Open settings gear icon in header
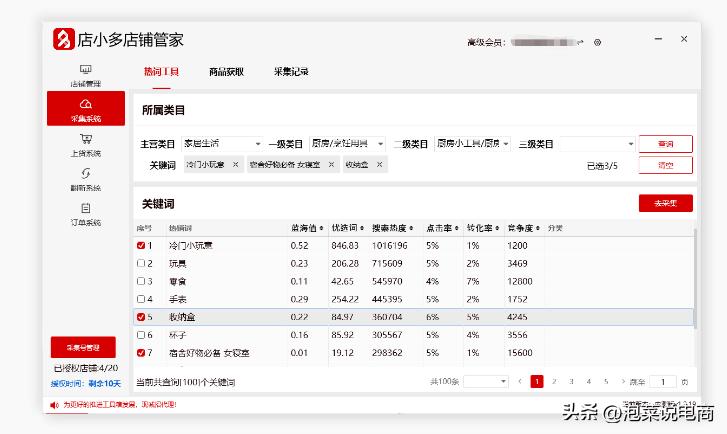727x434 pixels. click(x=598, y=42)
